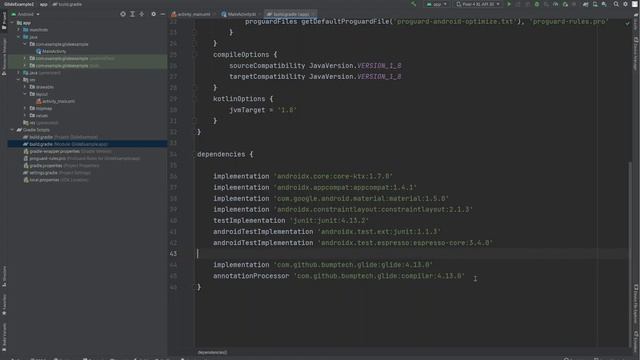Click the jvmTarget = '1.8' line
The image size is (640, 360).
263,110
